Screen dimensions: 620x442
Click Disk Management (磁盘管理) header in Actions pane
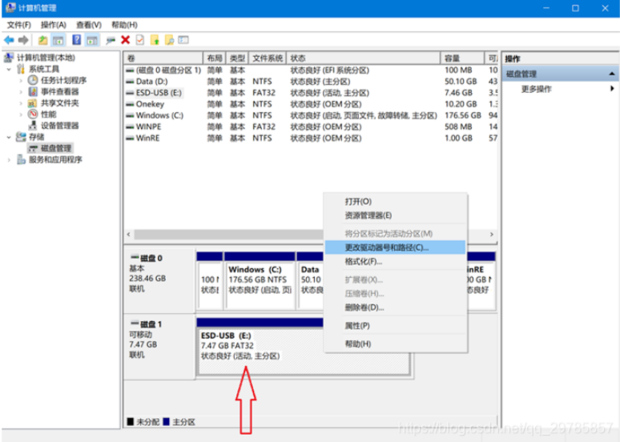pyautogui.click(x=560, y=74)
